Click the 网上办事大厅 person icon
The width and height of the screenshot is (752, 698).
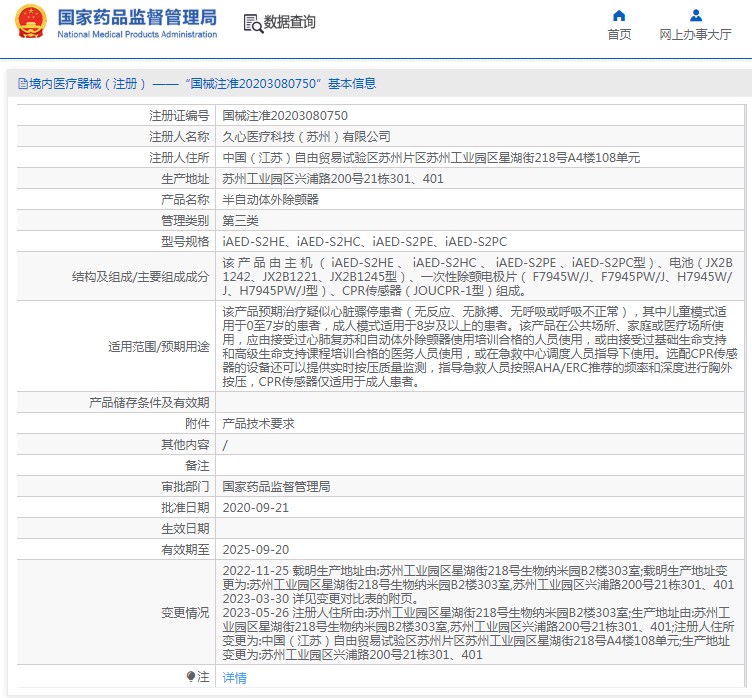[695, 15]
